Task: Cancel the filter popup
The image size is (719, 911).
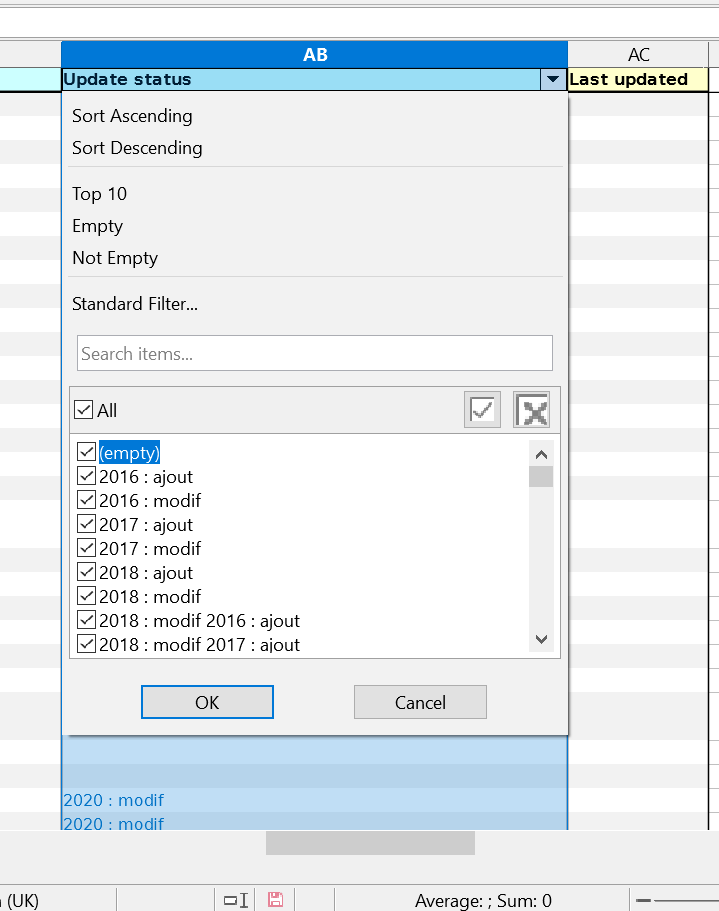Action: tap(420, 702)
